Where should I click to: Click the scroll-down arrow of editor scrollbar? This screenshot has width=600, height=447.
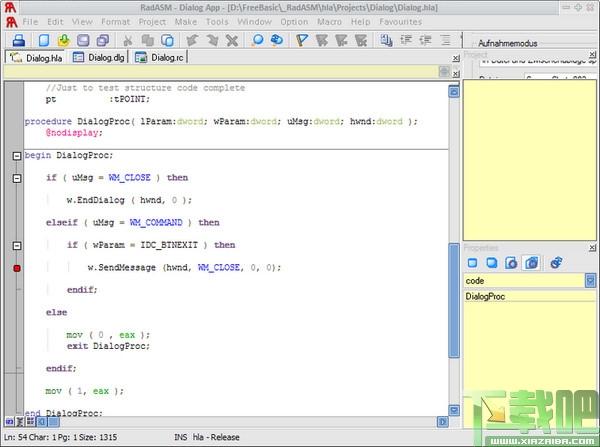pos(454,411)
